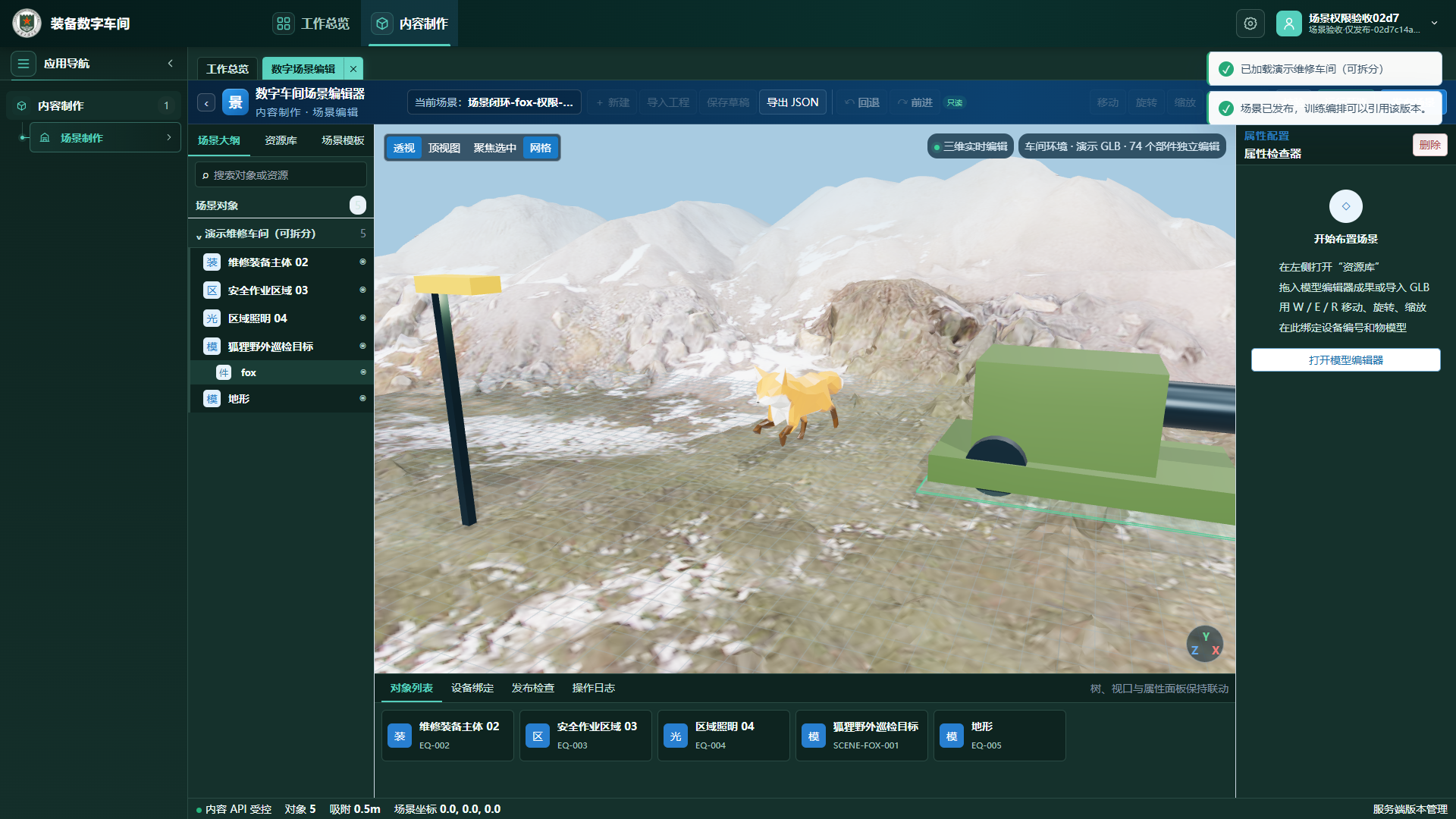Open the 设备绑定 bottom tab
Image resolution: width=1456 pixels, height=819 pixels.
472,689
